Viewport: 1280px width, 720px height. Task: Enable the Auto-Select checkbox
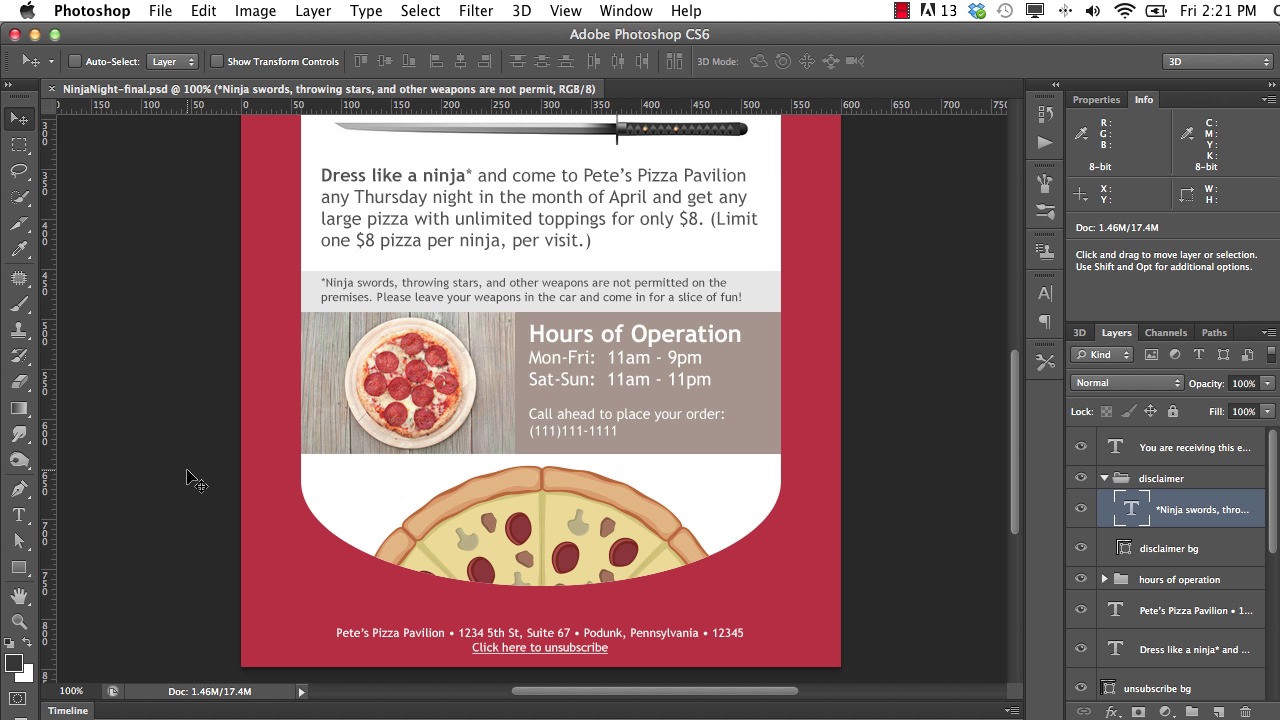pos(75,62)
